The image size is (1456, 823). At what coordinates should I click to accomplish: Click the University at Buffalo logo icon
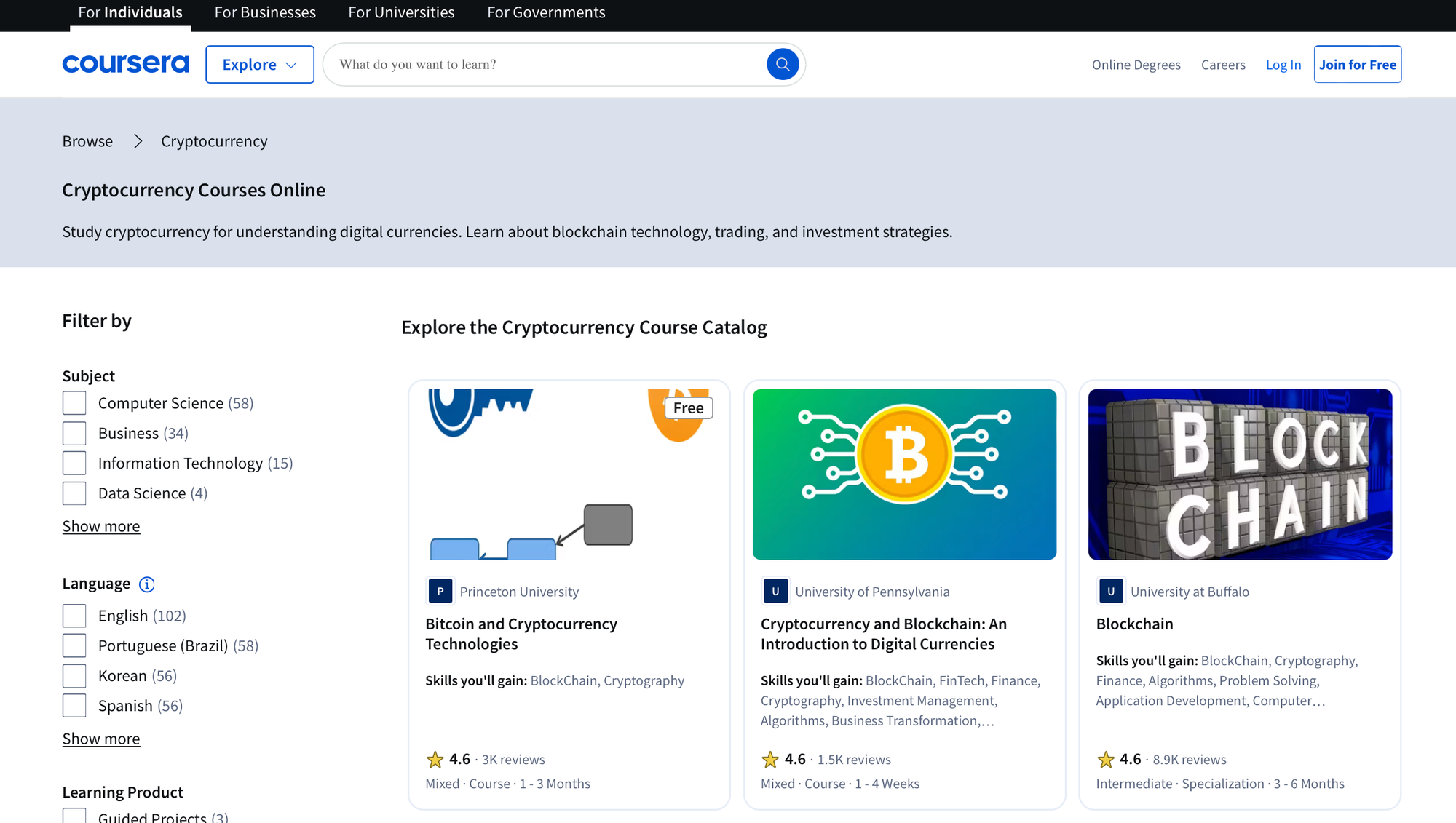coord(1111,592)
